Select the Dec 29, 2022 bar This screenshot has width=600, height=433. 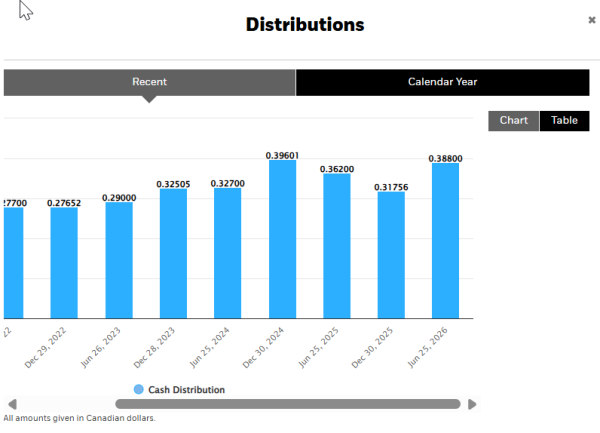coord(64,263)
